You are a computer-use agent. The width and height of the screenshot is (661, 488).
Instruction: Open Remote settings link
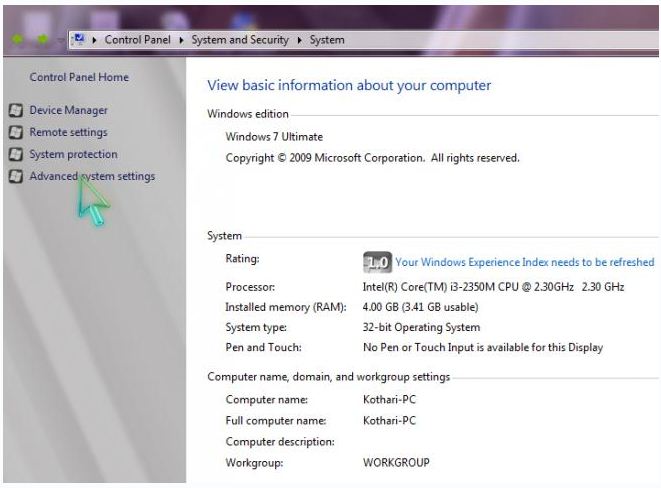coord(68,132)
